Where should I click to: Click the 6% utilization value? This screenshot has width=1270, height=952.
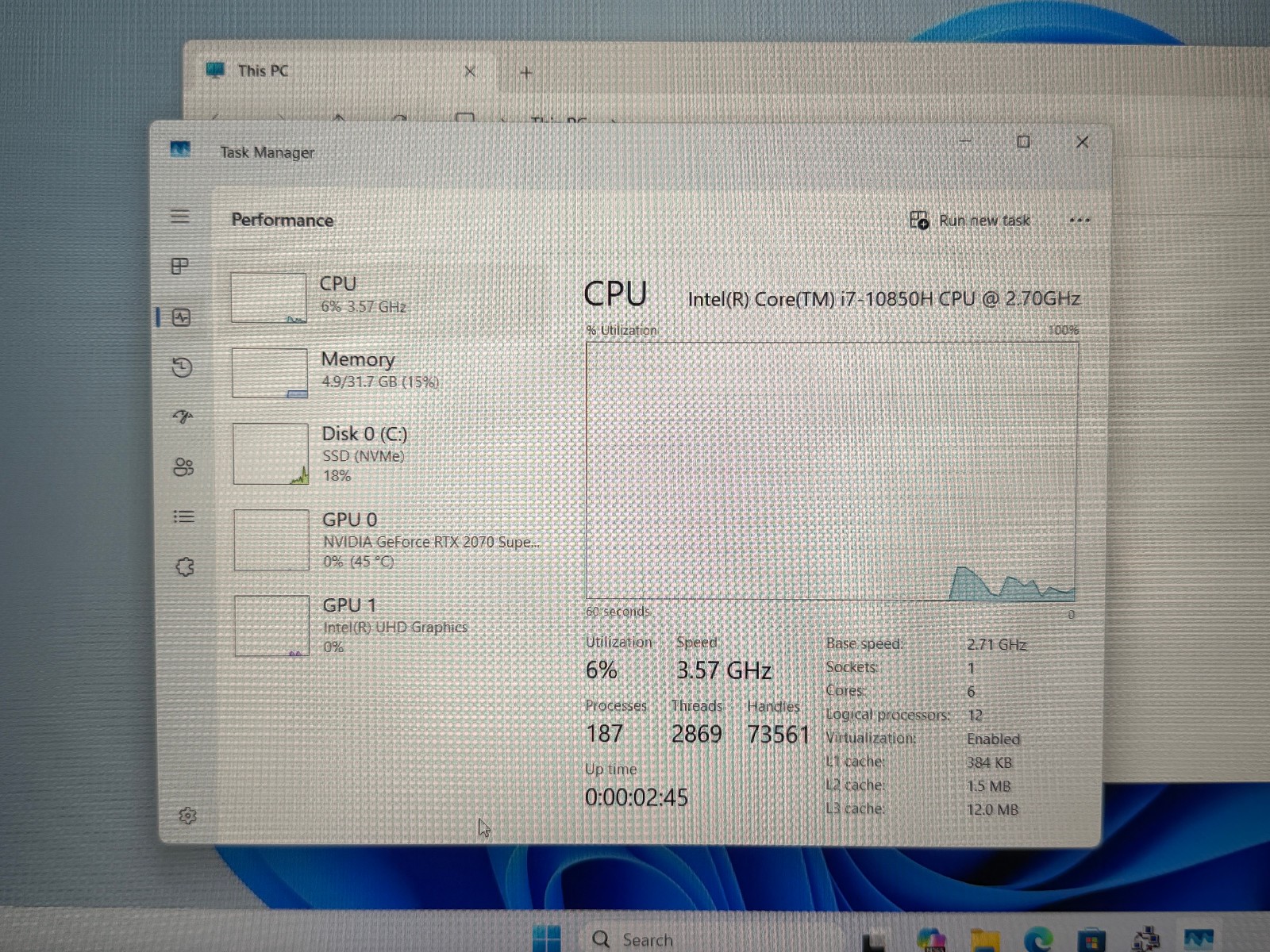tap(601, 670)
